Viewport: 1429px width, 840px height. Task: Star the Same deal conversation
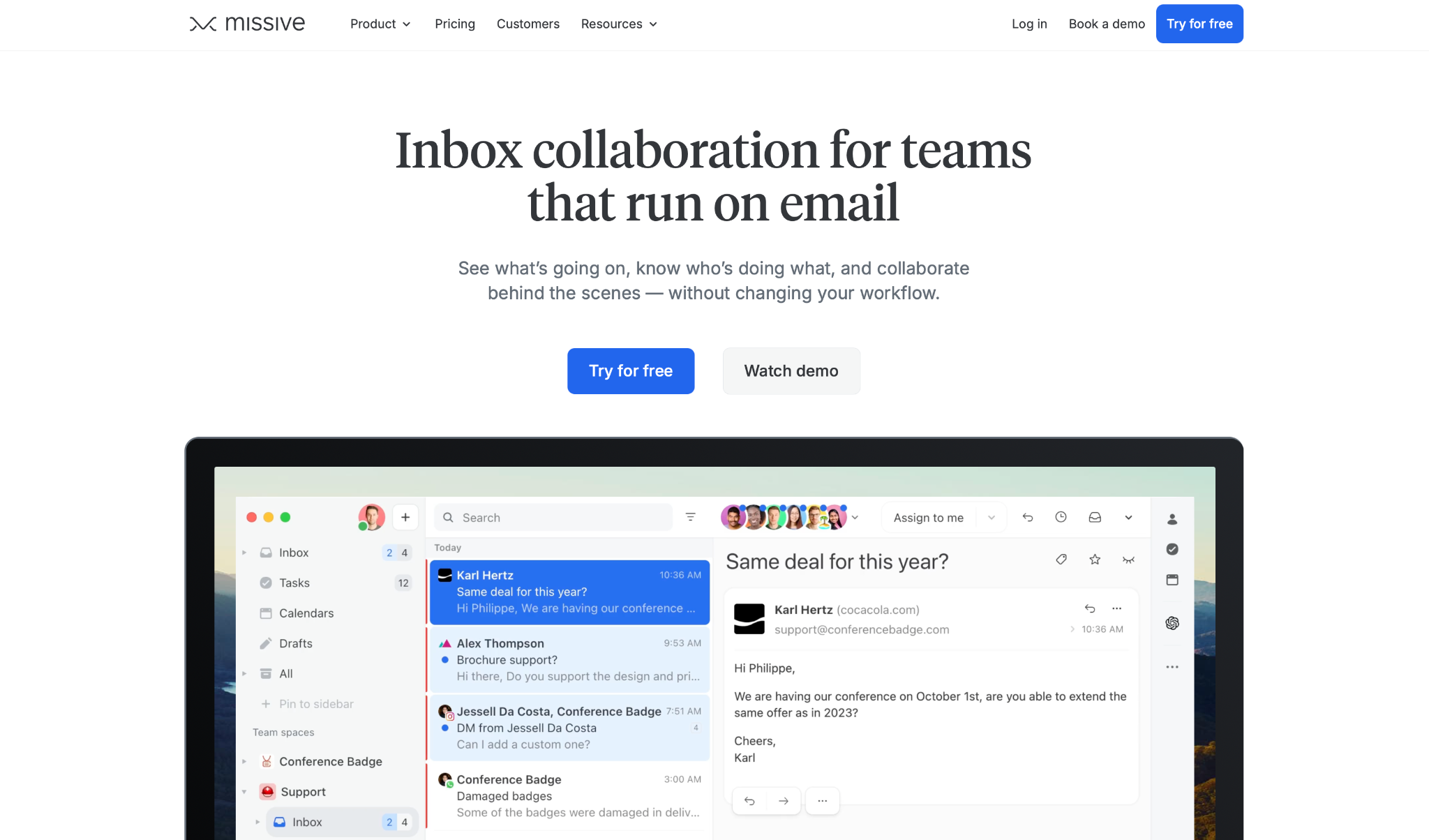click(1095, 560)
